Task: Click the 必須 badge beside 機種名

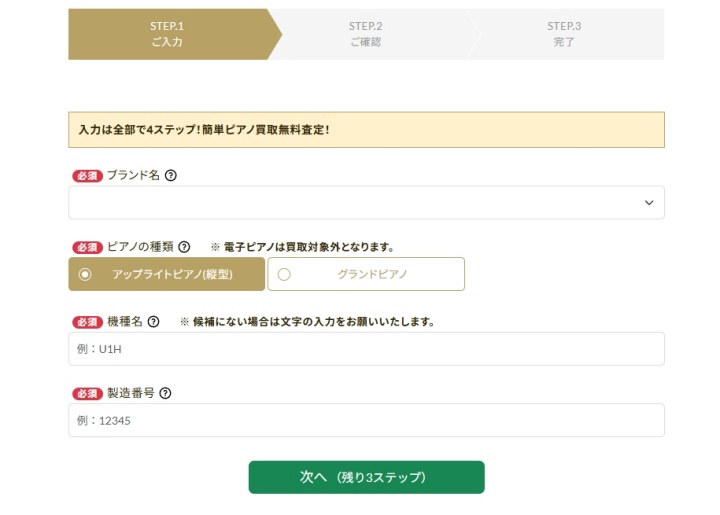Action: [x=87, y=322]
